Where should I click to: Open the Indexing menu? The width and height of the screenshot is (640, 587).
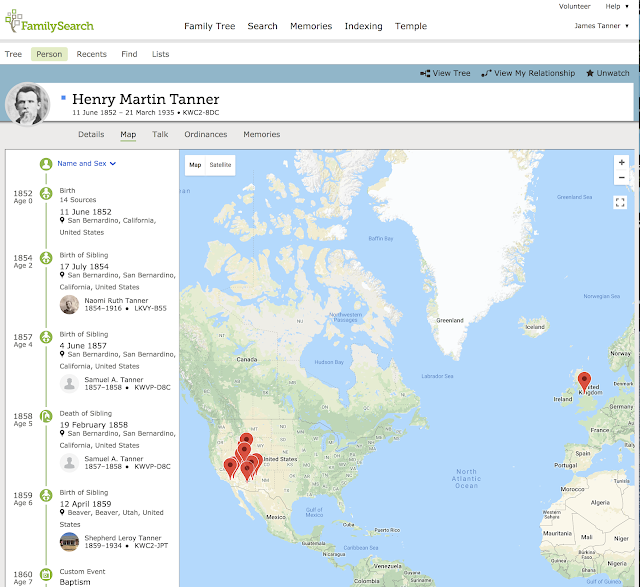(x=363, y=26)
